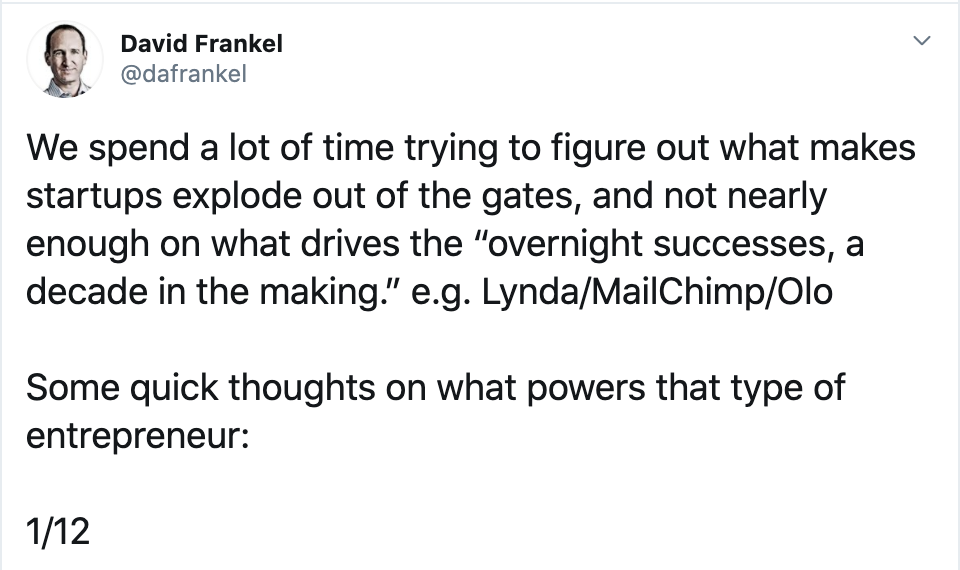Click the phrase "Some quick thoughts"
960x570 pixels.
(x=200, y=388)
